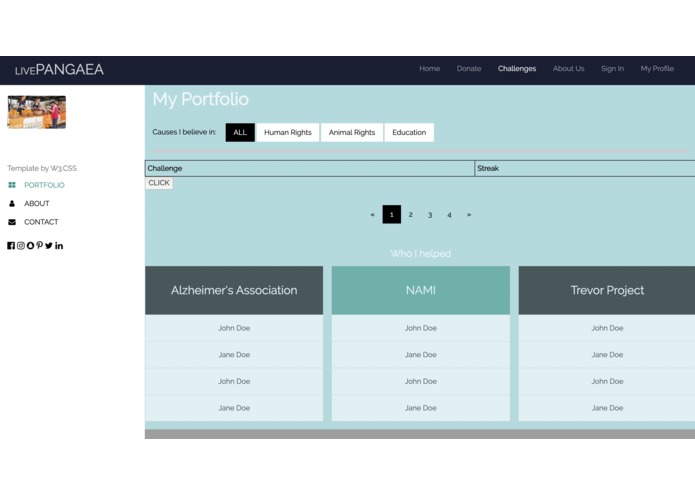Open the CONTACT sidebar link
This screenshot has height=494, width=695.
[x=41, y=222]
